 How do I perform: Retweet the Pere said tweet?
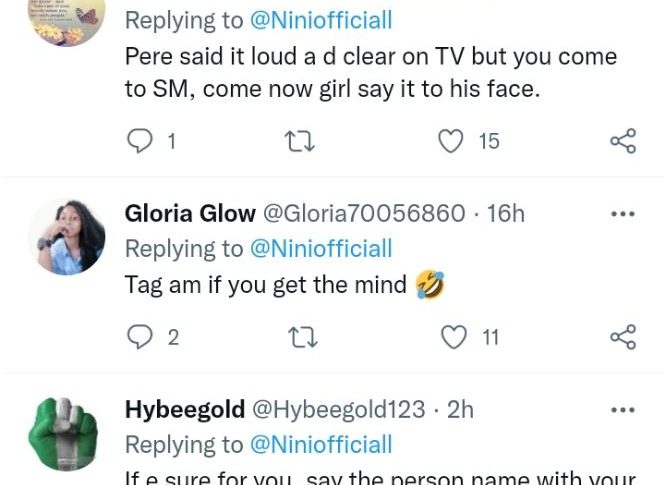click(x=299, y=142)
